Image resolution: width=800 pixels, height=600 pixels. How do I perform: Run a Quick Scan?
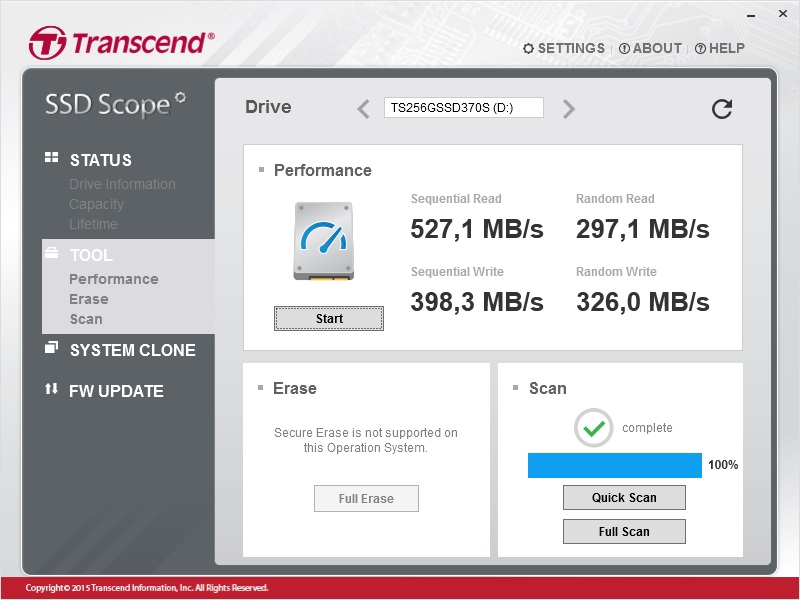(x=624, y=497)
